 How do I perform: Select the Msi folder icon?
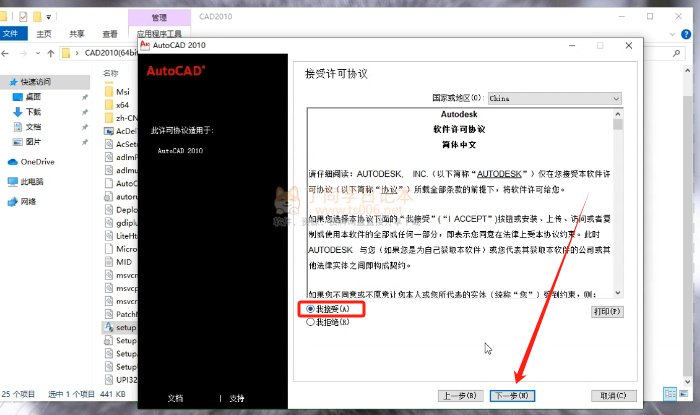point(109,91)
